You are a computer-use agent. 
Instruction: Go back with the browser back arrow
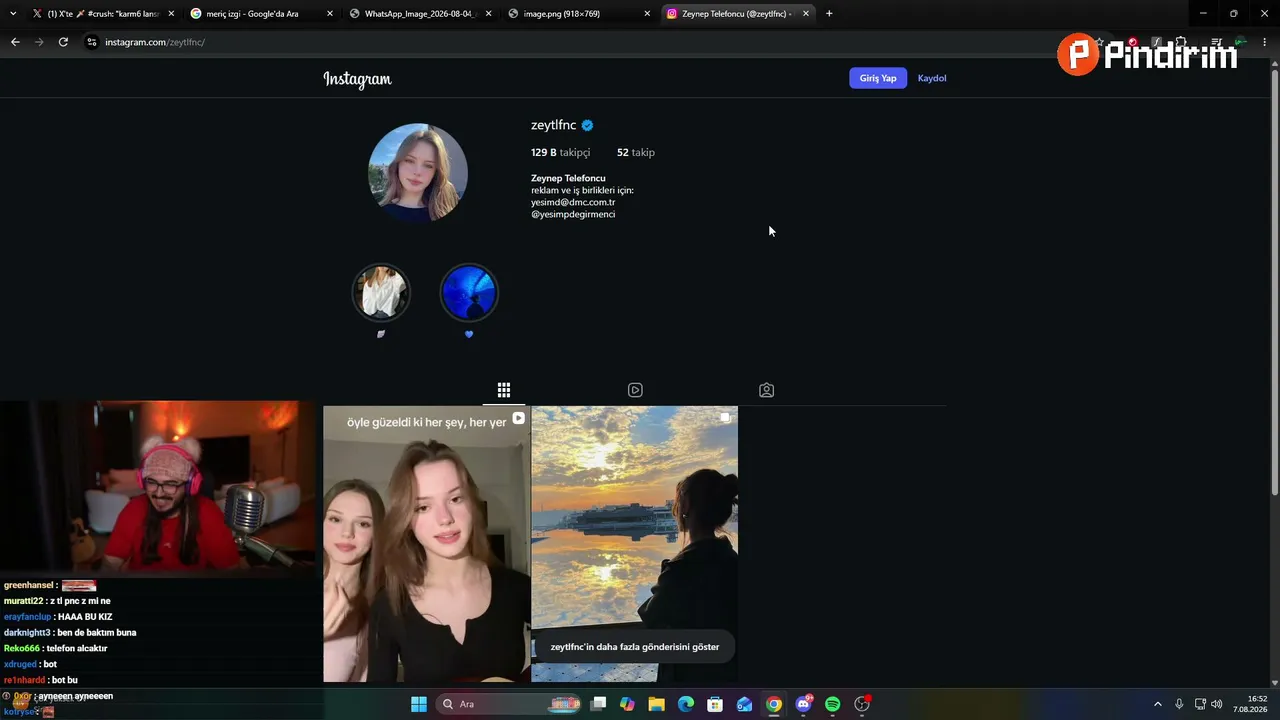[15, 42]
